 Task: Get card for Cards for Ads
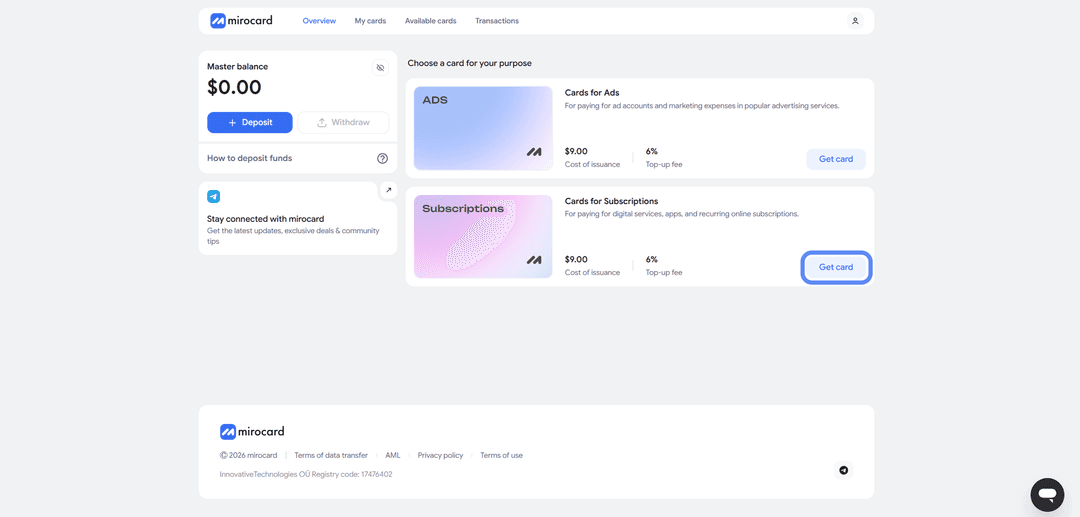coord(836,159)
